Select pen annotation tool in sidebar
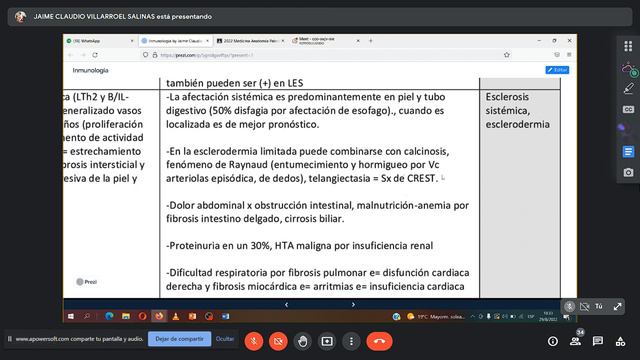The image size is (640, 360). point(628,88)
